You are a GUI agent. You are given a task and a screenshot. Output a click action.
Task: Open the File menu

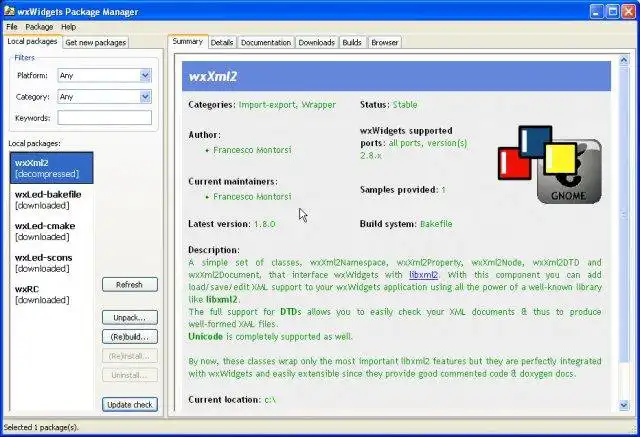(12, 27)
